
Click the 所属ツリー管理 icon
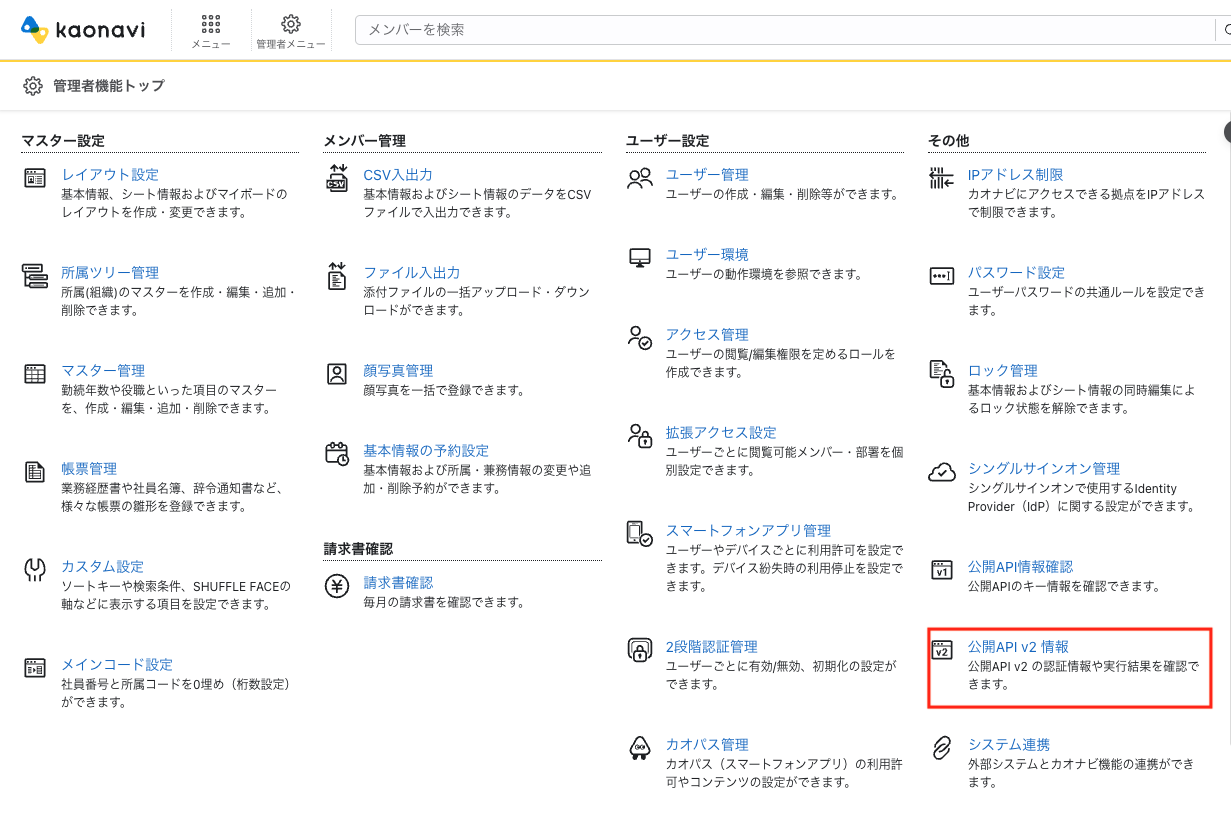[35, 276]
